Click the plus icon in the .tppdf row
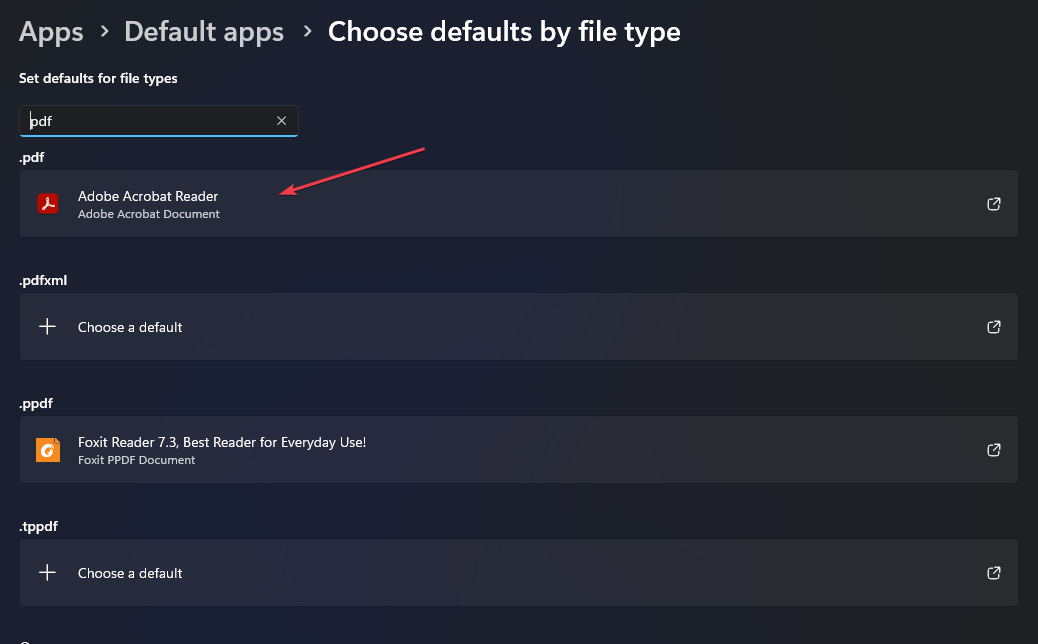Viewport: 1038px width, 644px height. tap(47, 573)
